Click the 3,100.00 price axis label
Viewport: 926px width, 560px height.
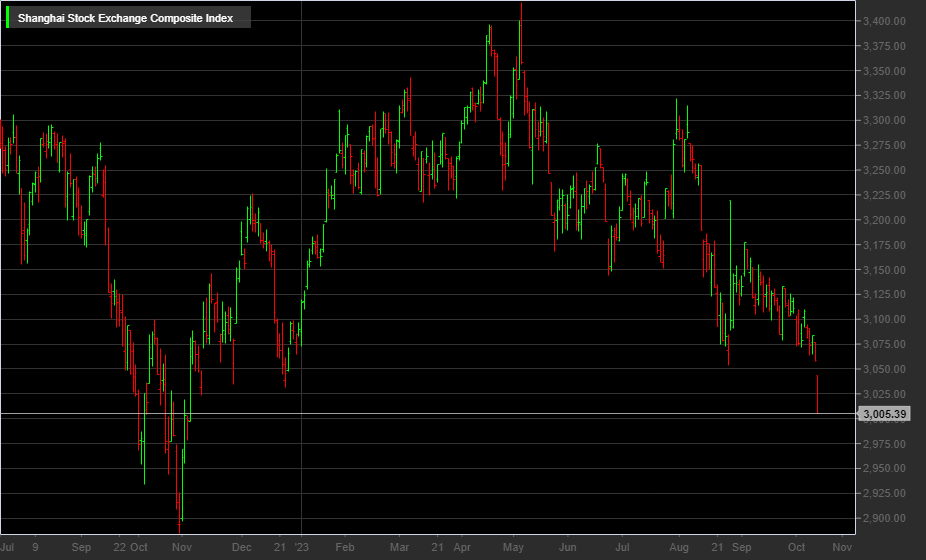(x=884, y=319)
